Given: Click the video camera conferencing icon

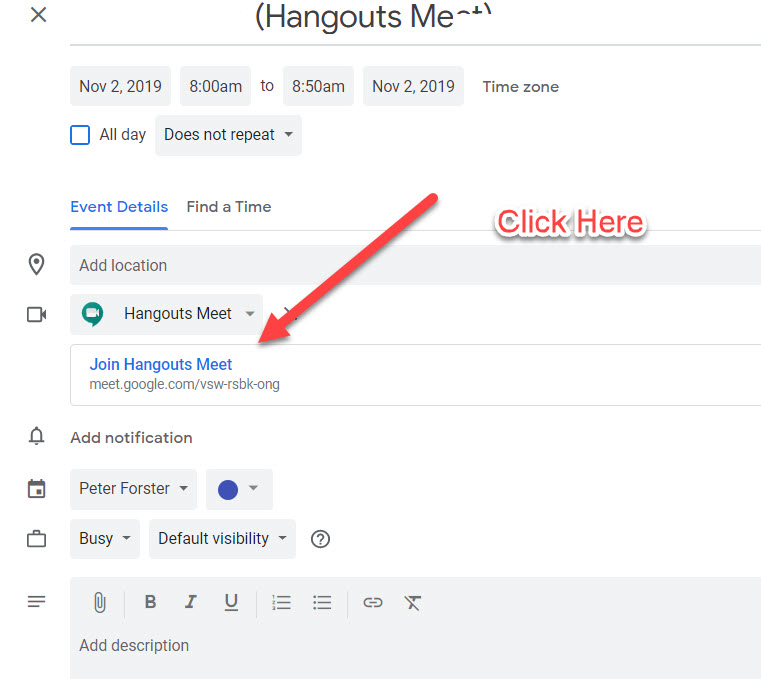Looking at the screenshot, I should [x=36, y=315].
